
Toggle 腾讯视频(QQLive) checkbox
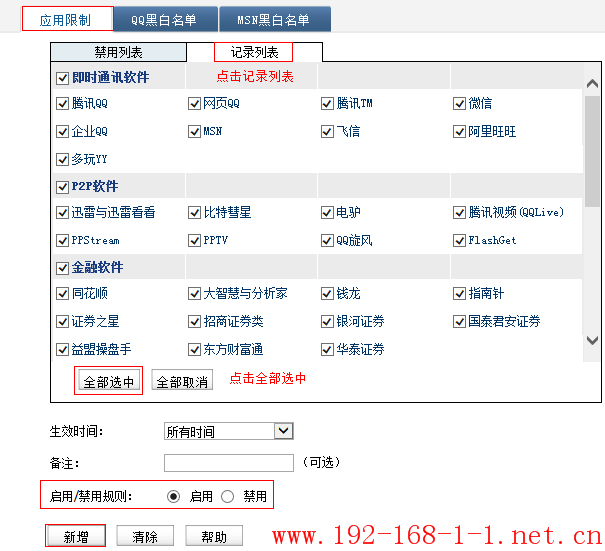pos(459,212)
